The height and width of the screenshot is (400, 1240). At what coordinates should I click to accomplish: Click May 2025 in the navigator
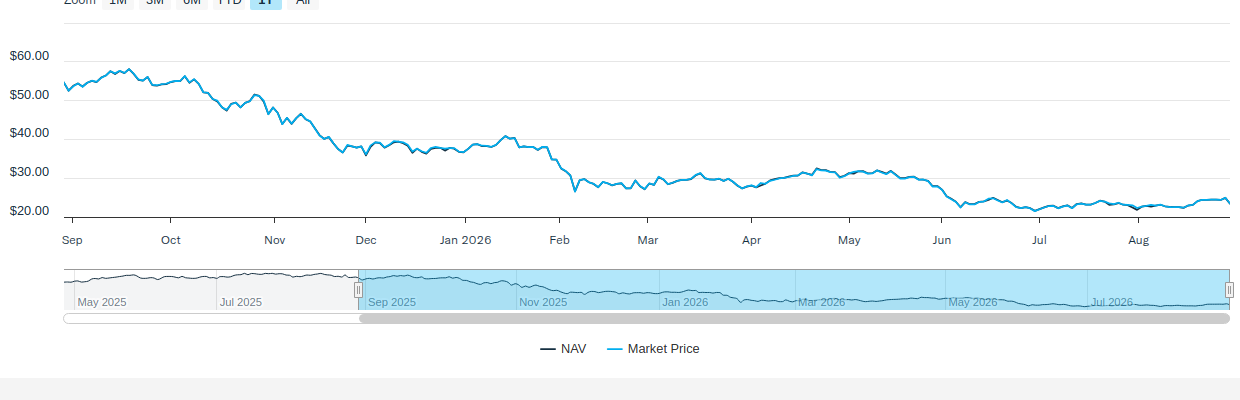tap(102, 302)
